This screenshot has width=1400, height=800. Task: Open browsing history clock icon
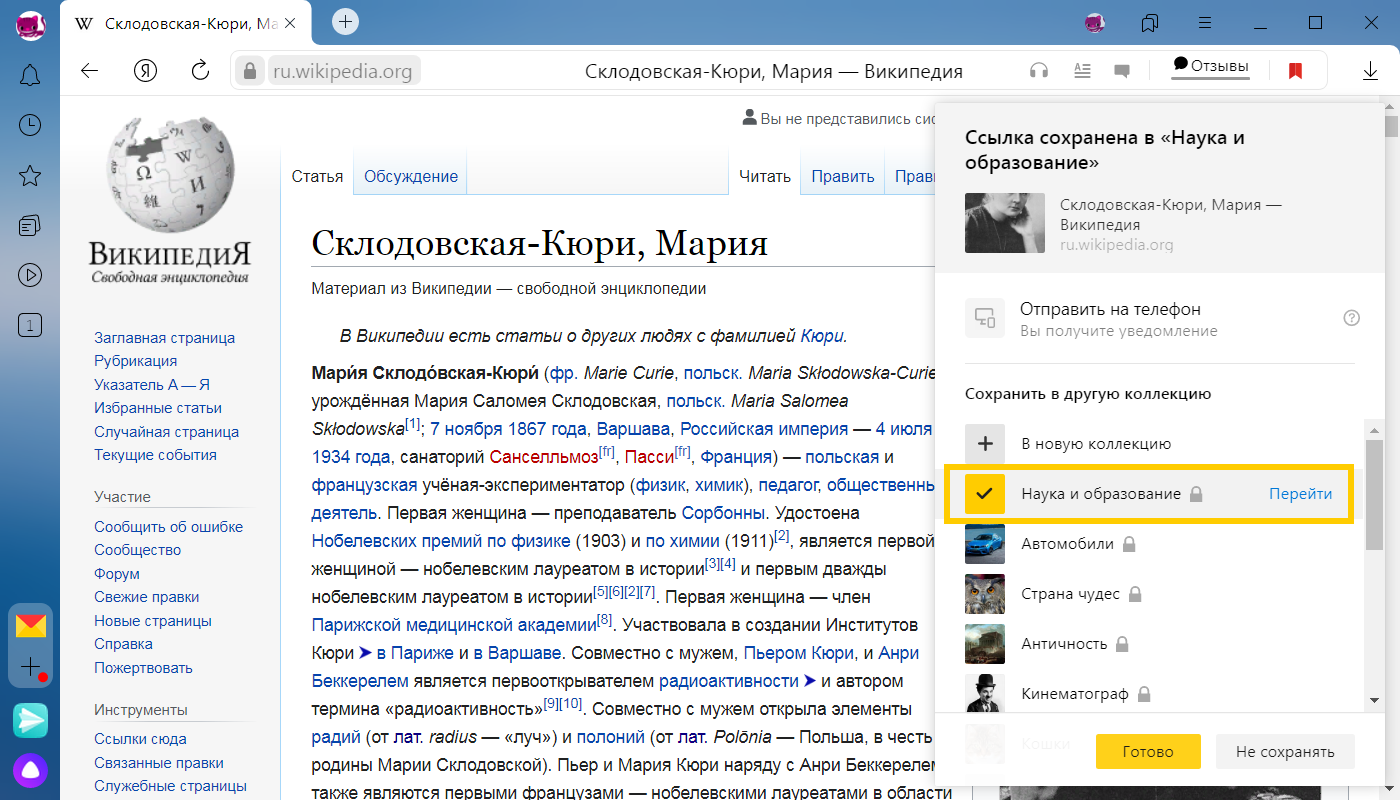tap(30, 125)
